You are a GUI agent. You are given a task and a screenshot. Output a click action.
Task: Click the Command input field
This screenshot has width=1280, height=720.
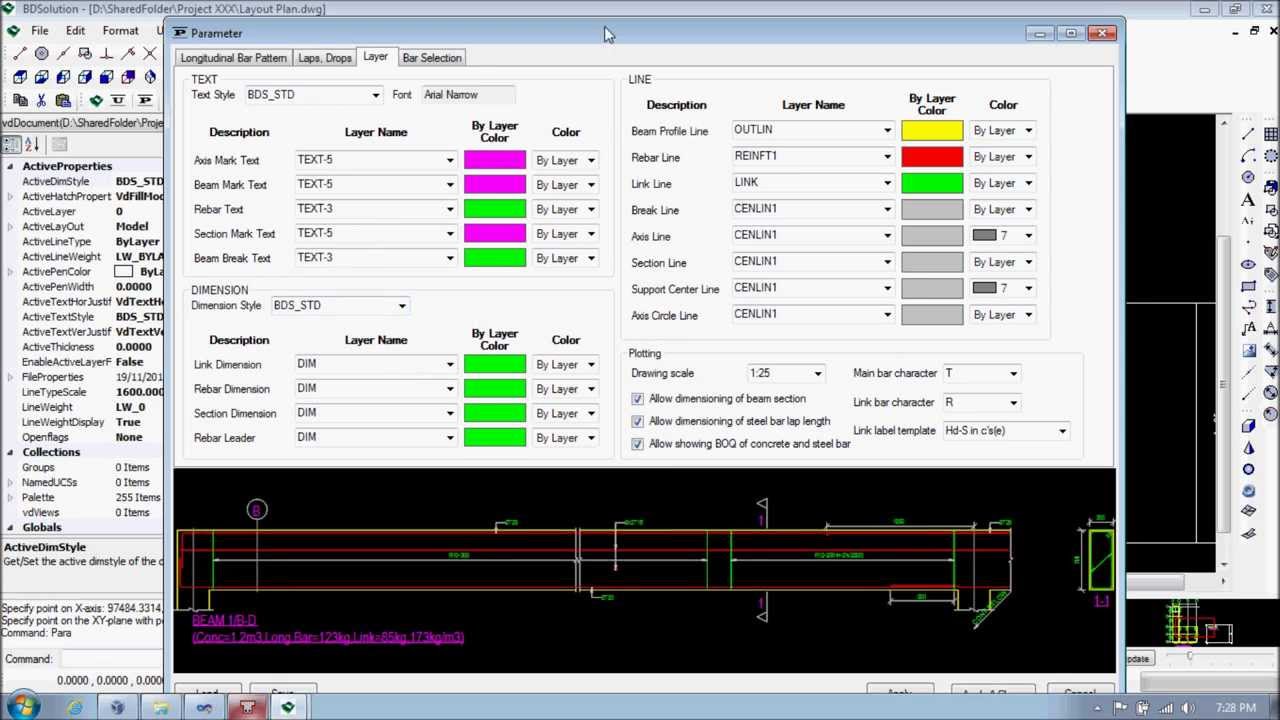tap(110, 659)
